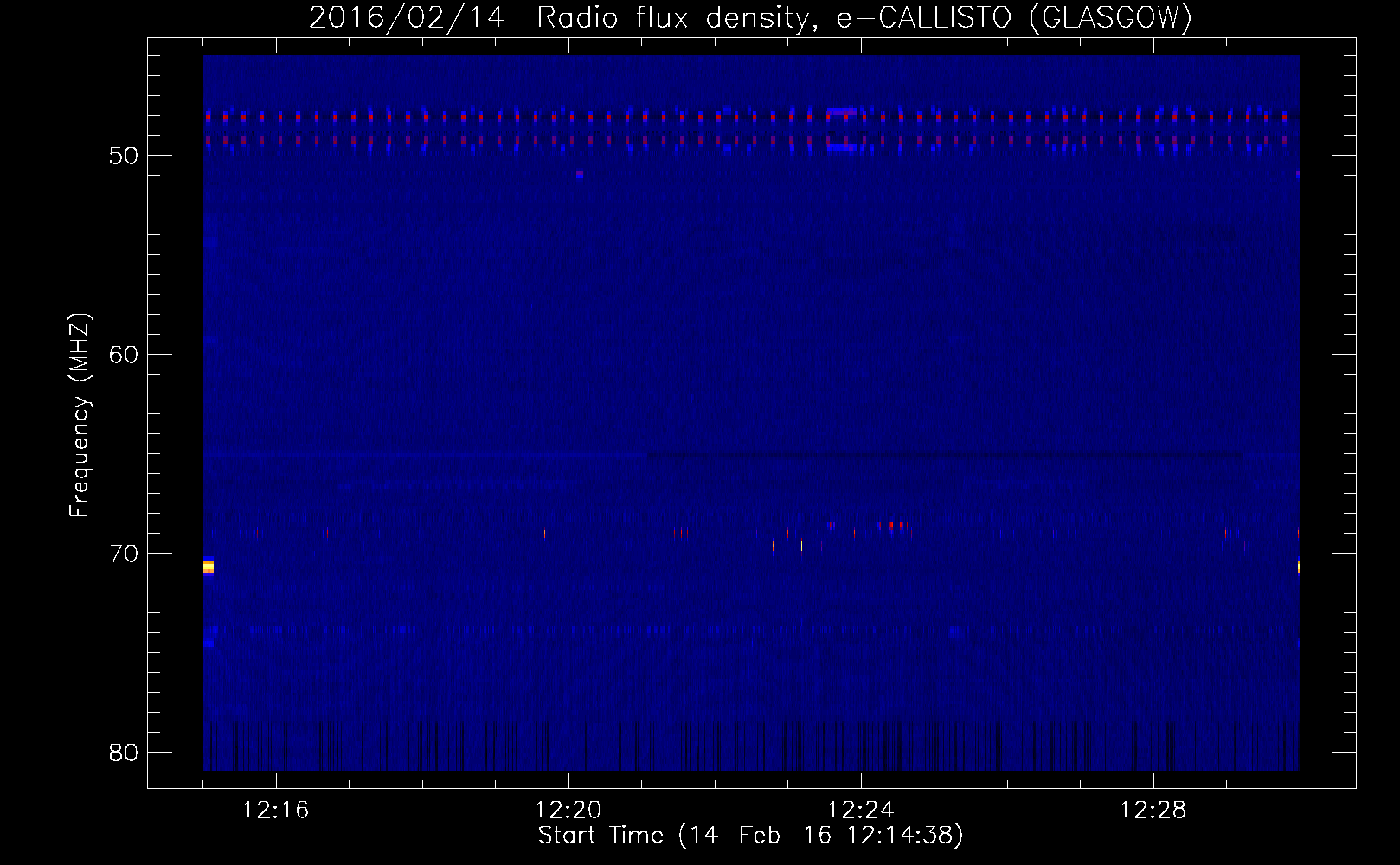Click the small blue spot near 51 MHz just after 12:20
This screenshot has height=865, width=1400.
579,175
